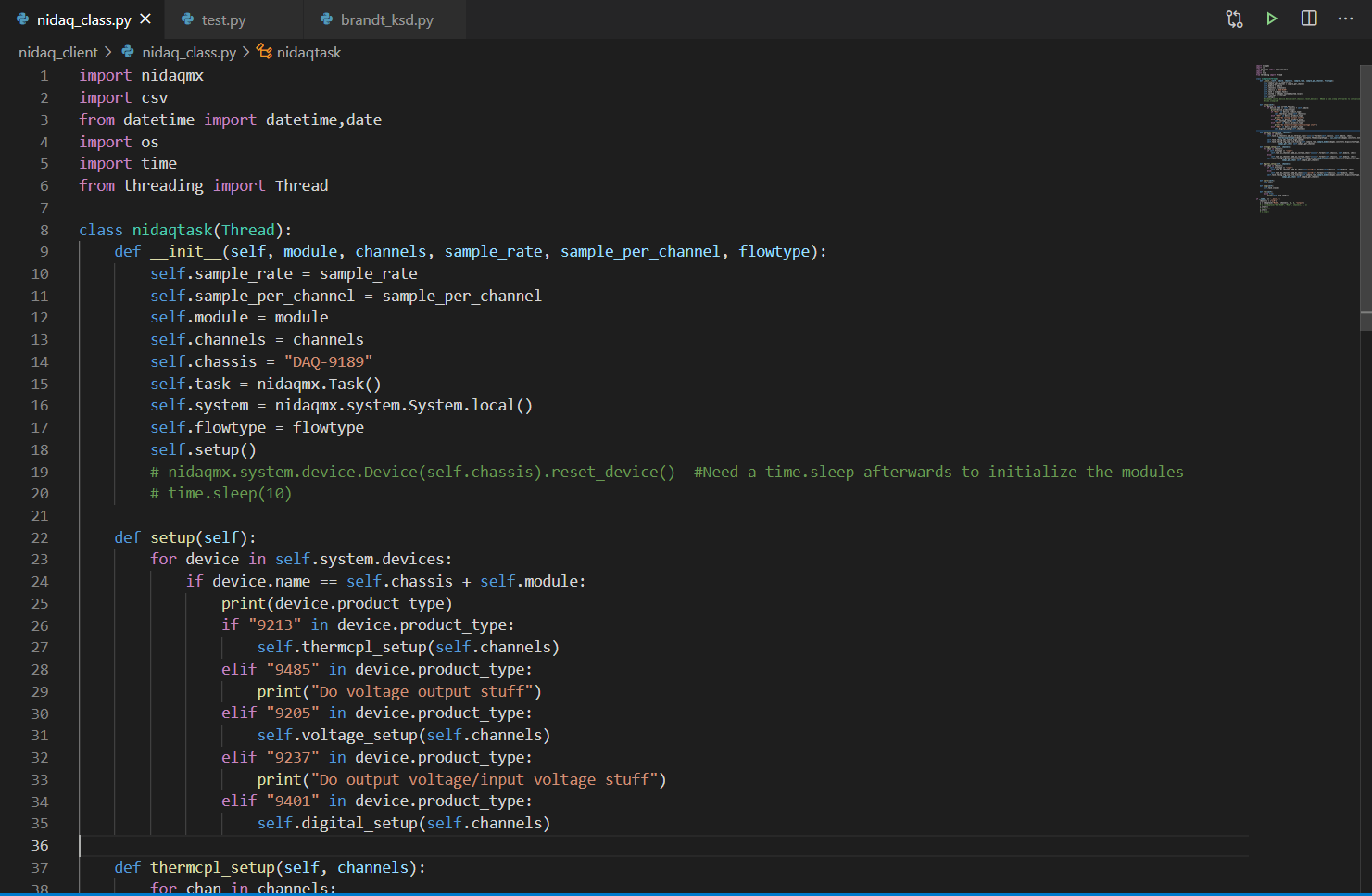This screenshot has width=1372, height=896.
Task: Expand the nidaq_class.py breadcrumb item
Action: coord(188,52)
